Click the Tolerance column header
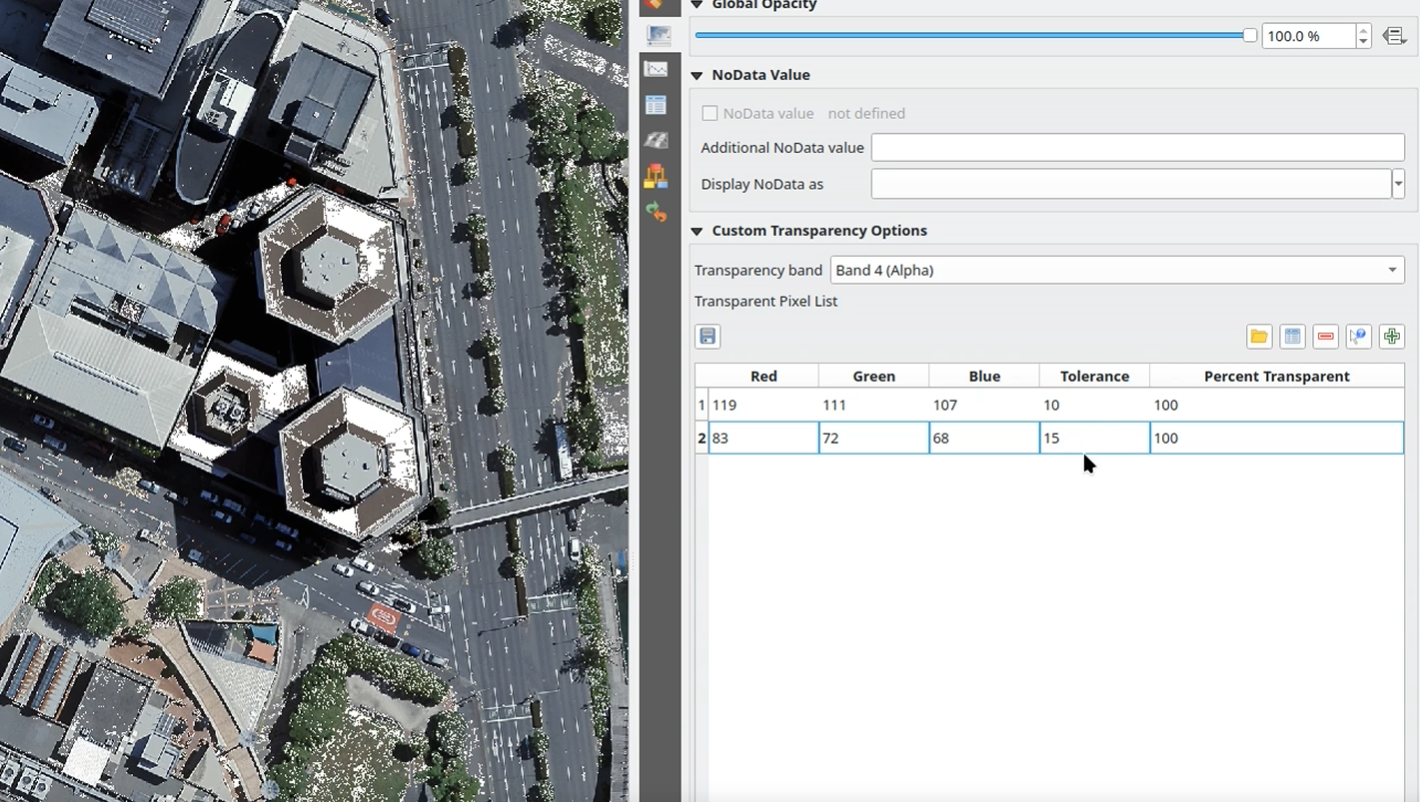This screenshot has width=1420, height=802. point(1094,376)
